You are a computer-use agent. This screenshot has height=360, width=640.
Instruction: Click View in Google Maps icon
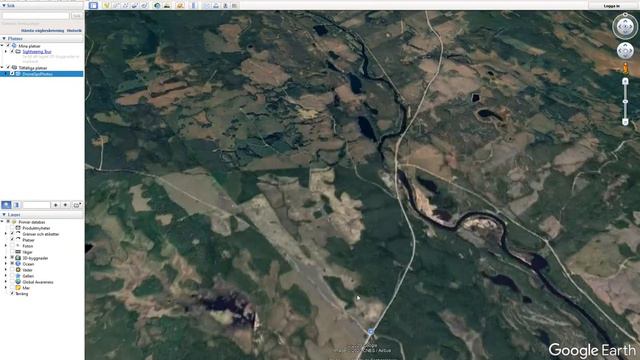tap(235, 5)
